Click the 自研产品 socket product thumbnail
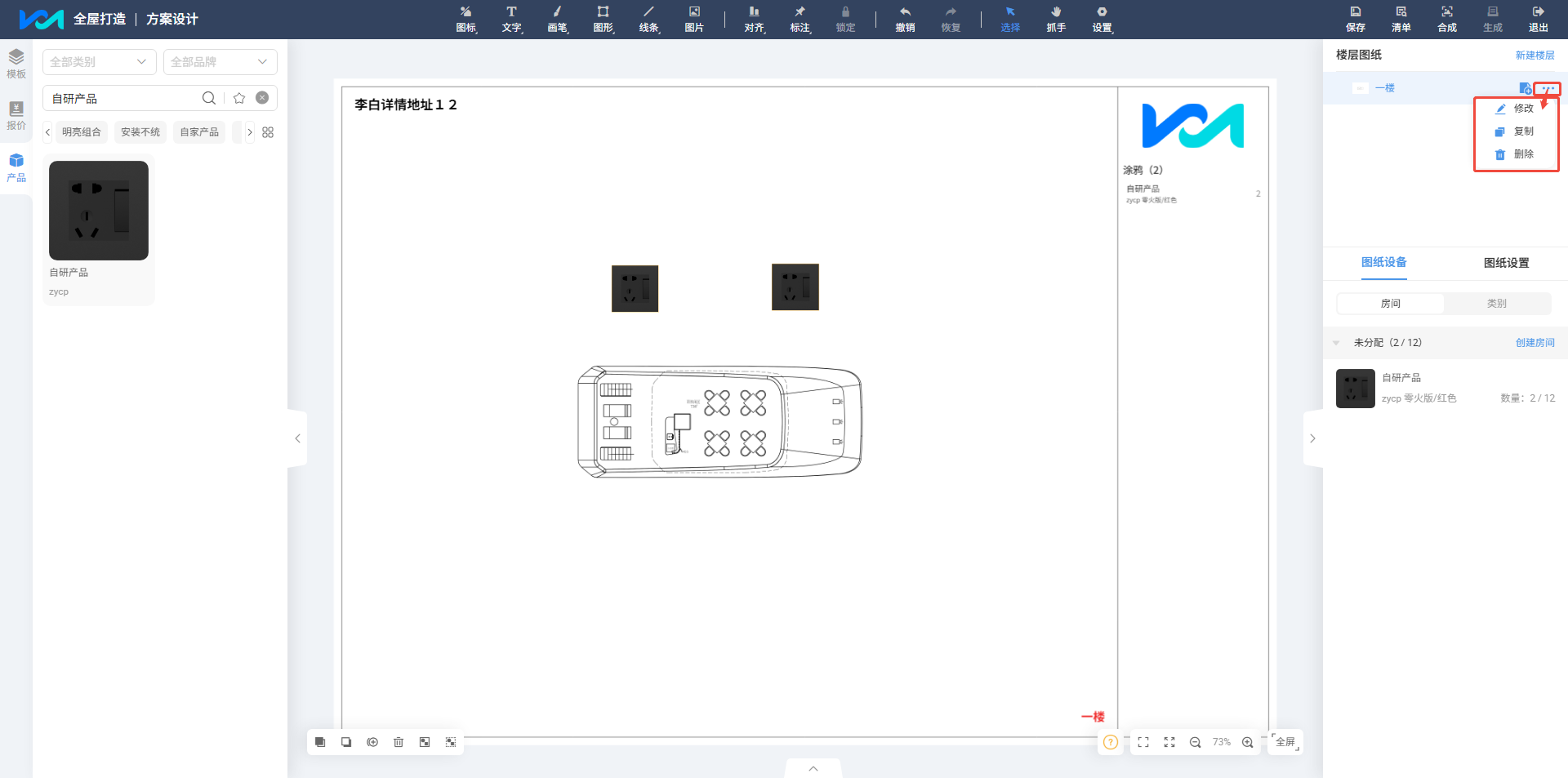1568x778 pixels. click(x=99, y=211)
